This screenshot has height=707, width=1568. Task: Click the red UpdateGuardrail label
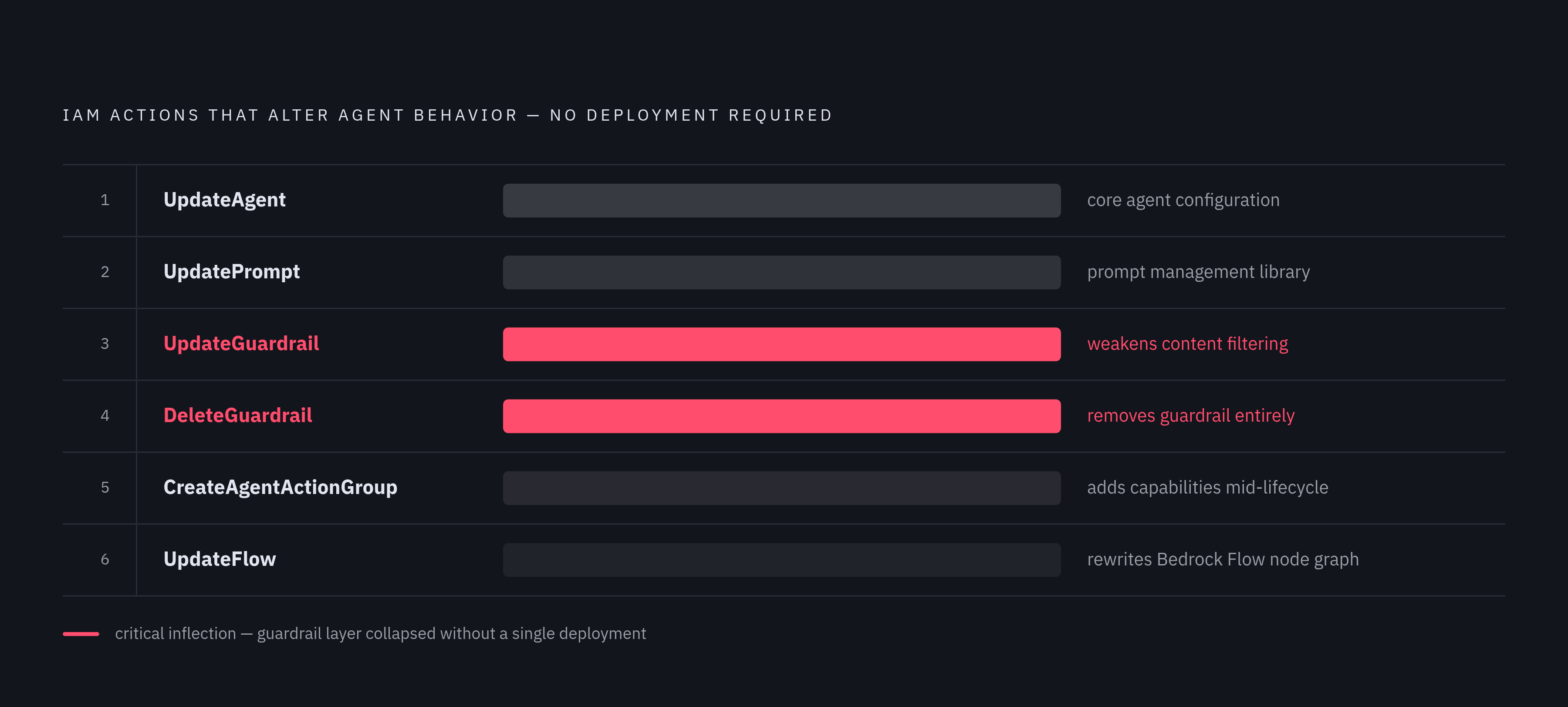[x=241, y=343]
